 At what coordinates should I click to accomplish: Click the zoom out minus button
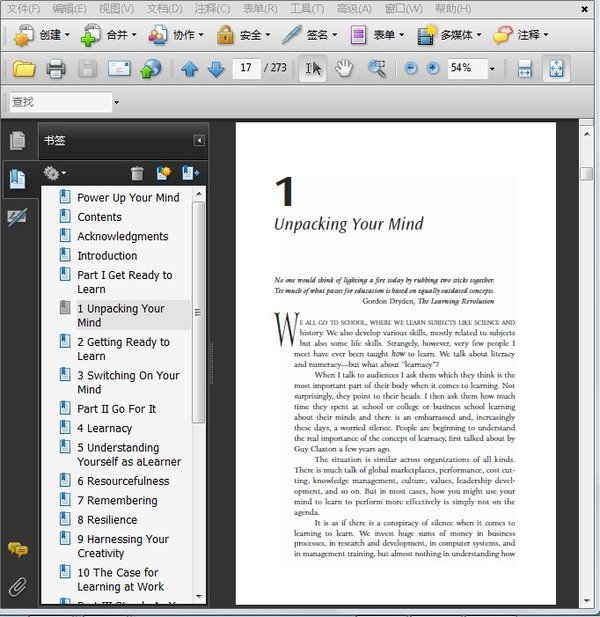411,68
